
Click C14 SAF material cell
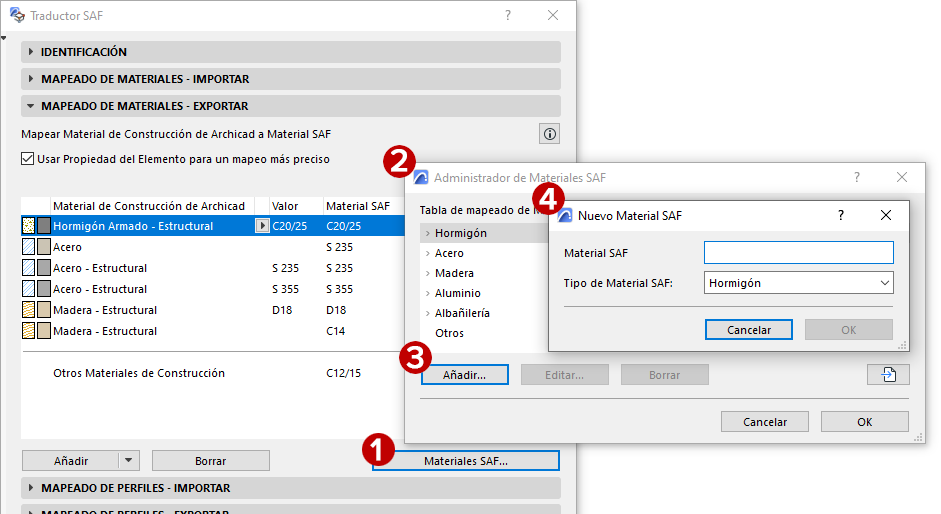tap(335, 331)
